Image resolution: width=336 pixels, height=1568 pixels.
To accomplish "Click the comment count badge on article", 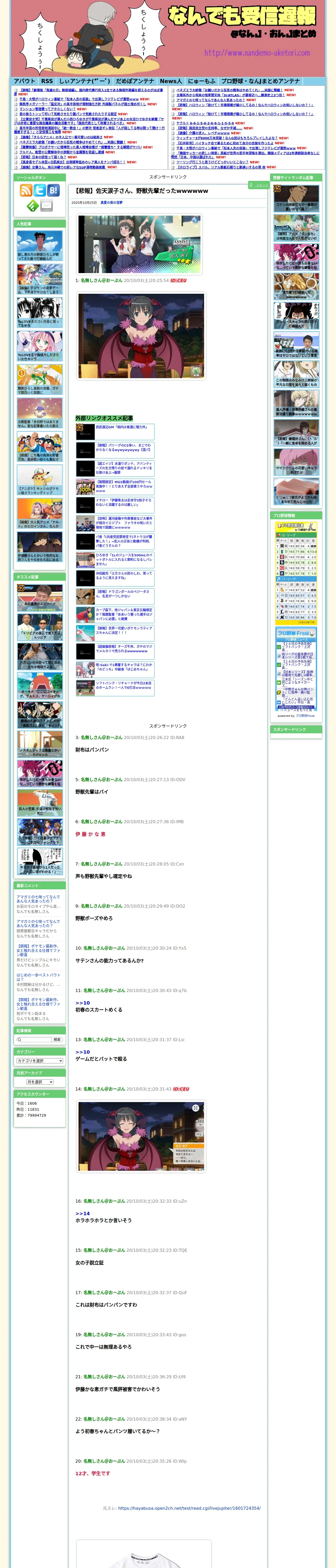I will coord(259,185).
